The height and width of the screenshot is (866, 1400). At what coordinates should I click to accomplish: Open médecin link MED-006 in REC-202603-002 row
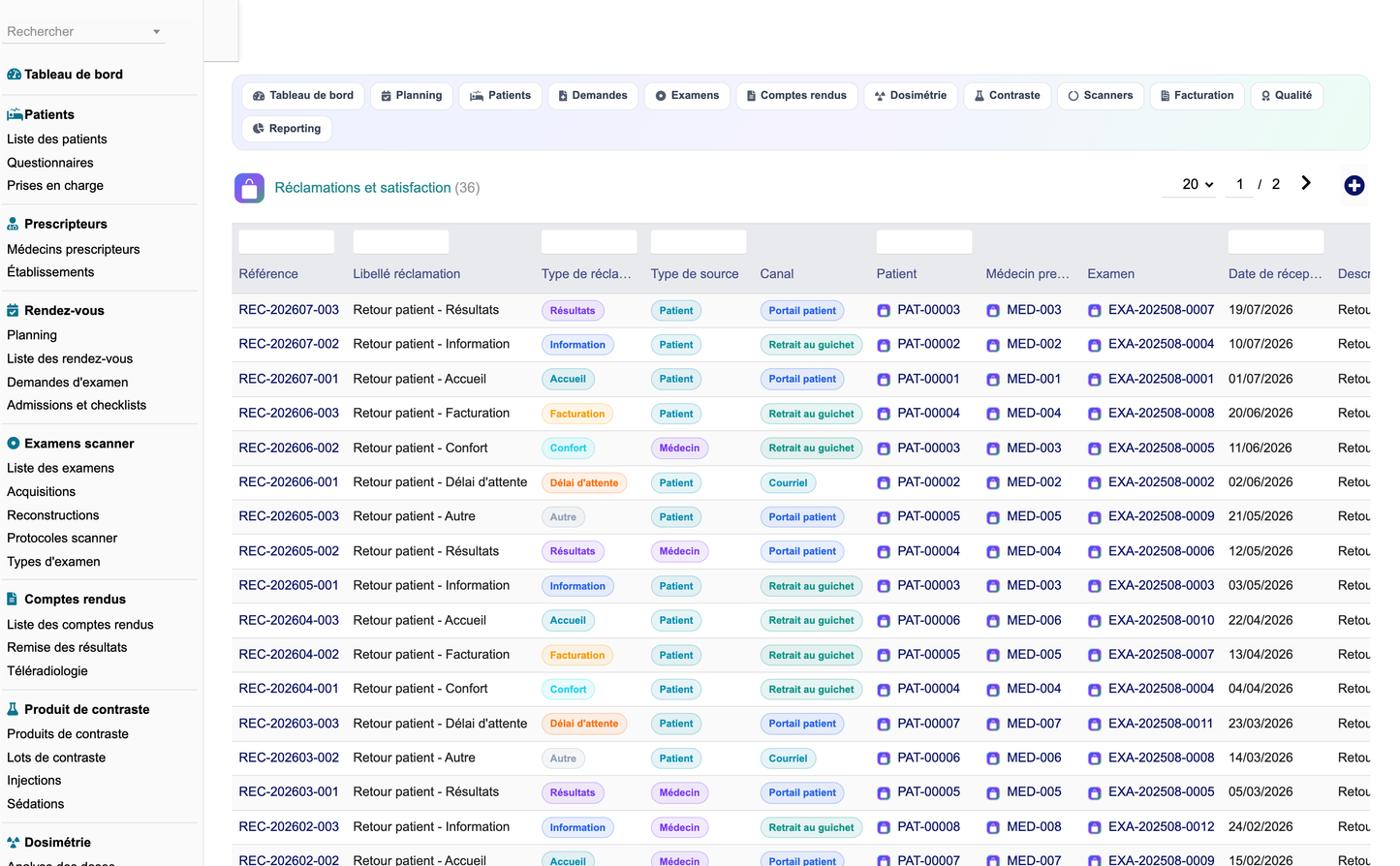pyautogui.click(x=1034, y=758)
